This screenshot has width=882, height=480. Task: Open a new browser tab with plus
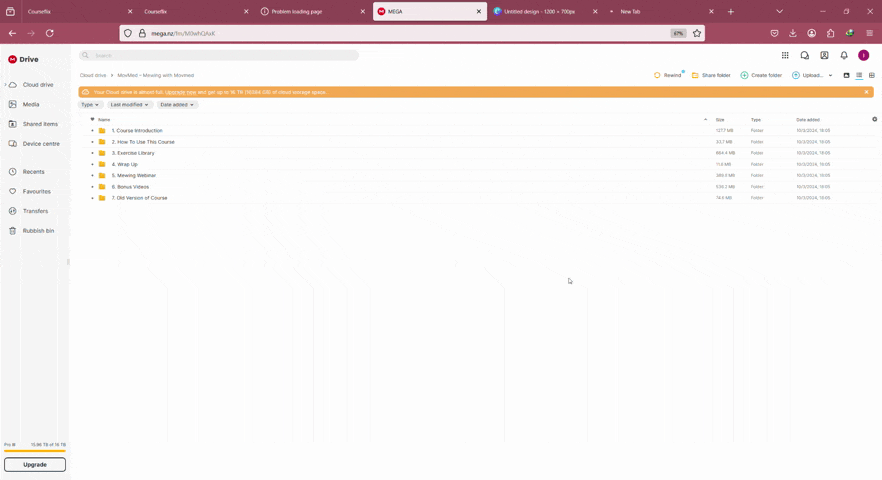(x=730, y=11)
